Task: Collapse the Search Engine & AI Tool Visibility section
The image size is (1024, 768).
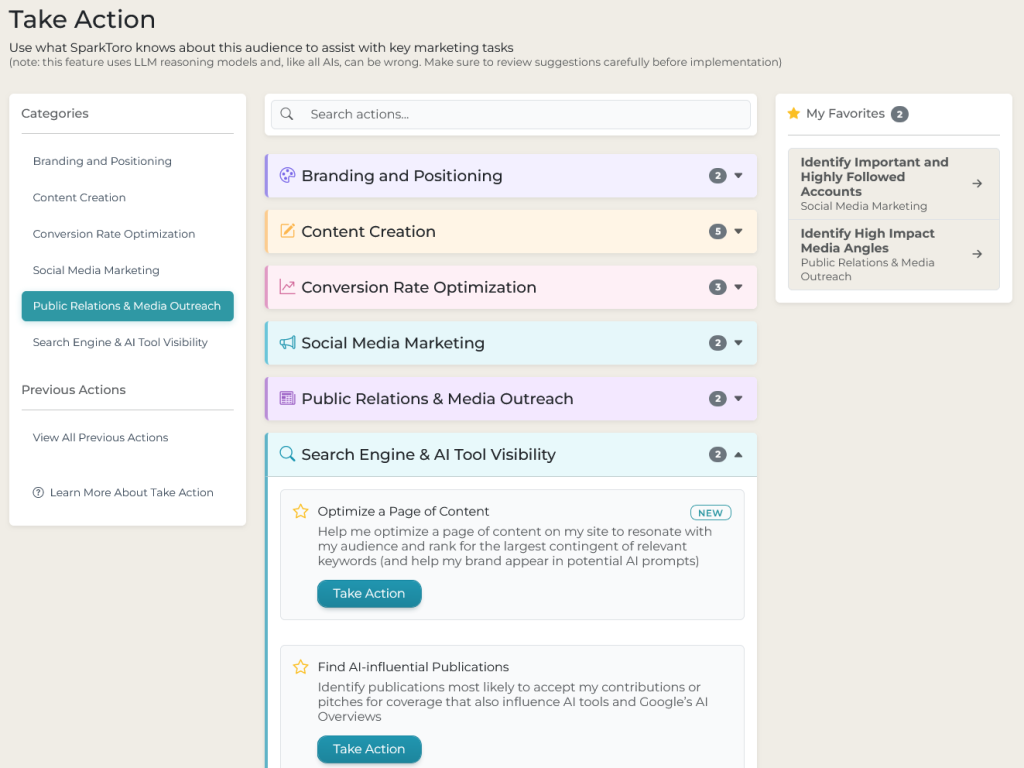Action: click(x=738, y=454)
